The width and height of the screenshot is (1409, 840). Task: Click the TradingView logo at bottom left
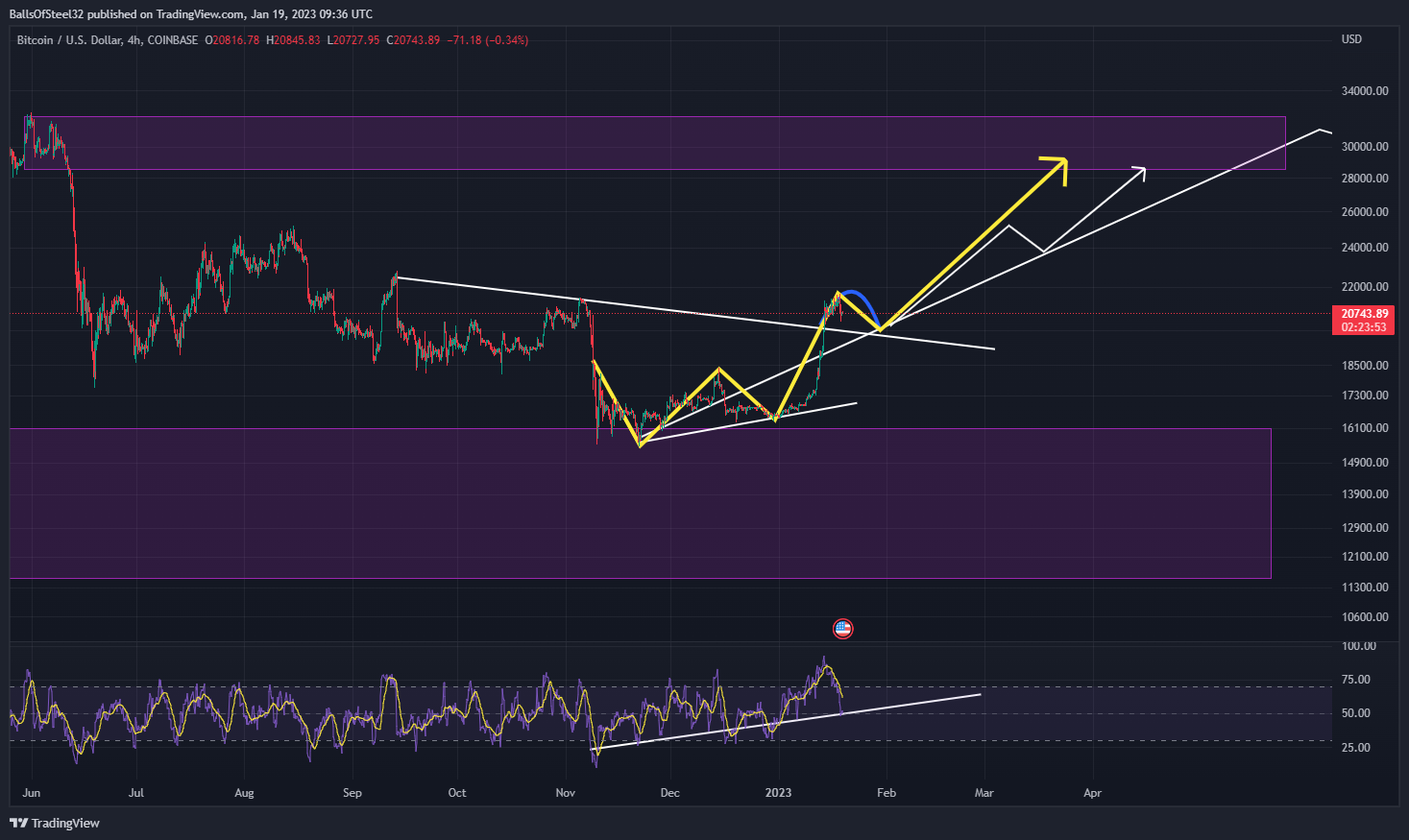[x=54, y=823]
